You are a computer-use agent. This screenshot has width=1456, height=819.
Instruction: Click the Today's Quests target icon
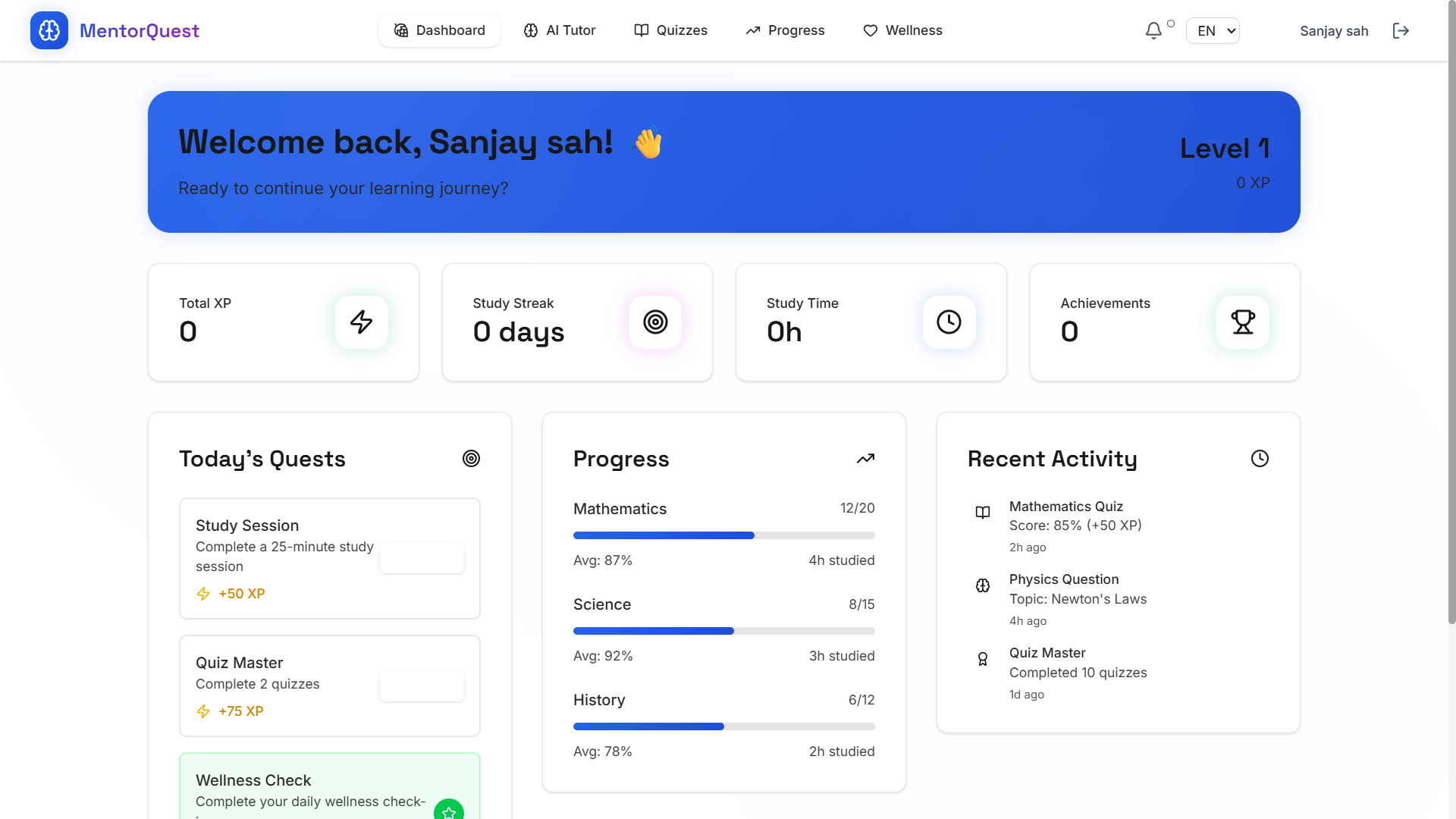(471, 459)
